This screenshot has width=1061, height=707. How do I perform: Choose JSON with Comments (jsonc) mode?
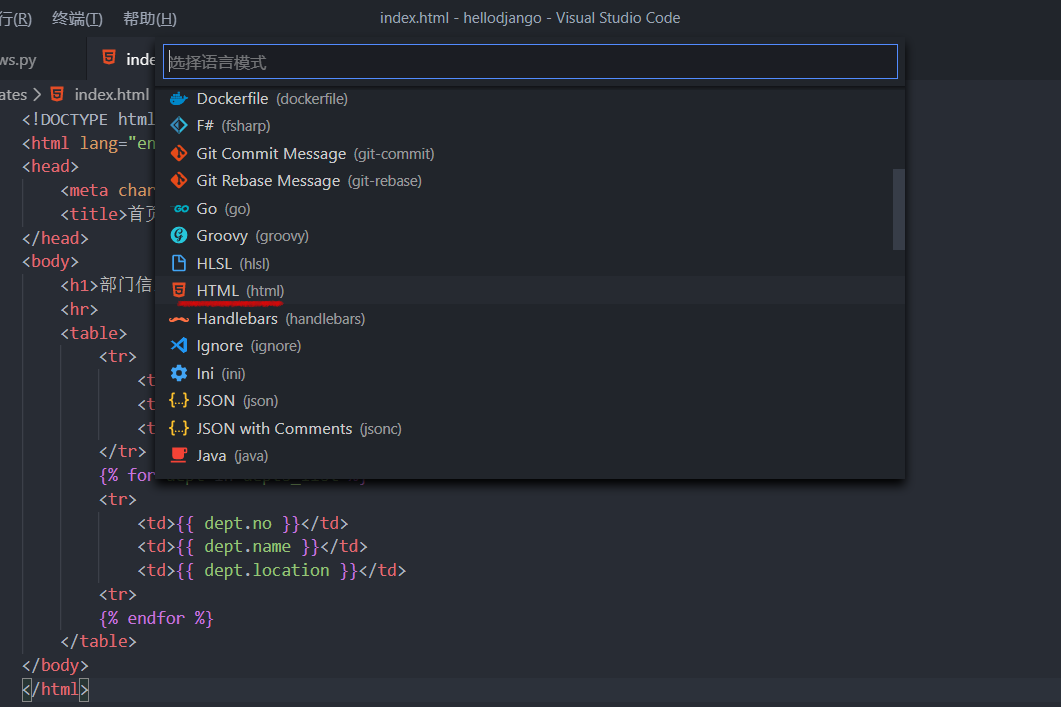[530, 428]
